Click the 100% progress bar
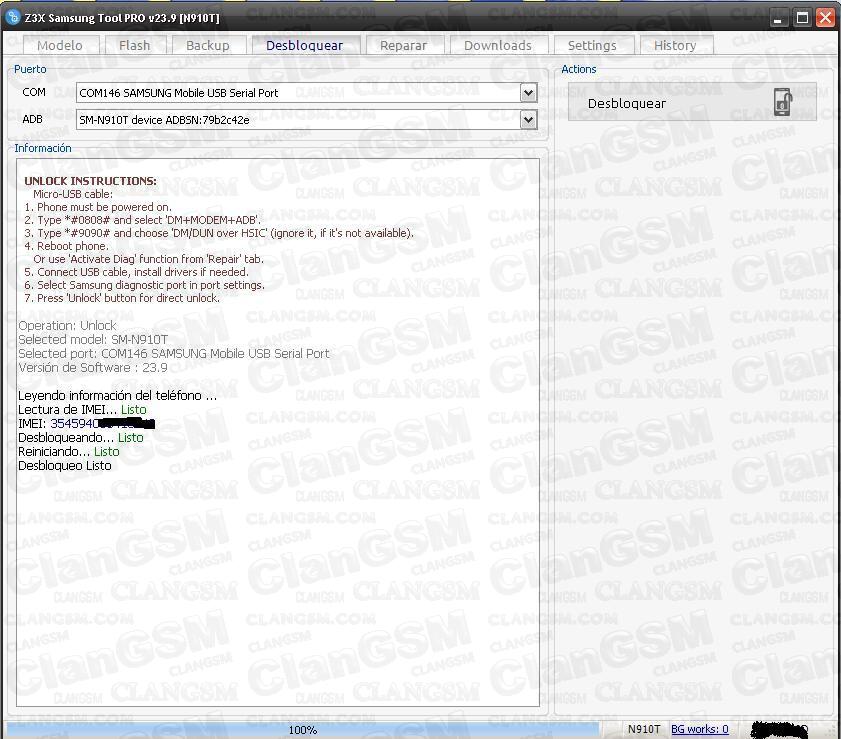841x739 pixels. click(303, 730)
